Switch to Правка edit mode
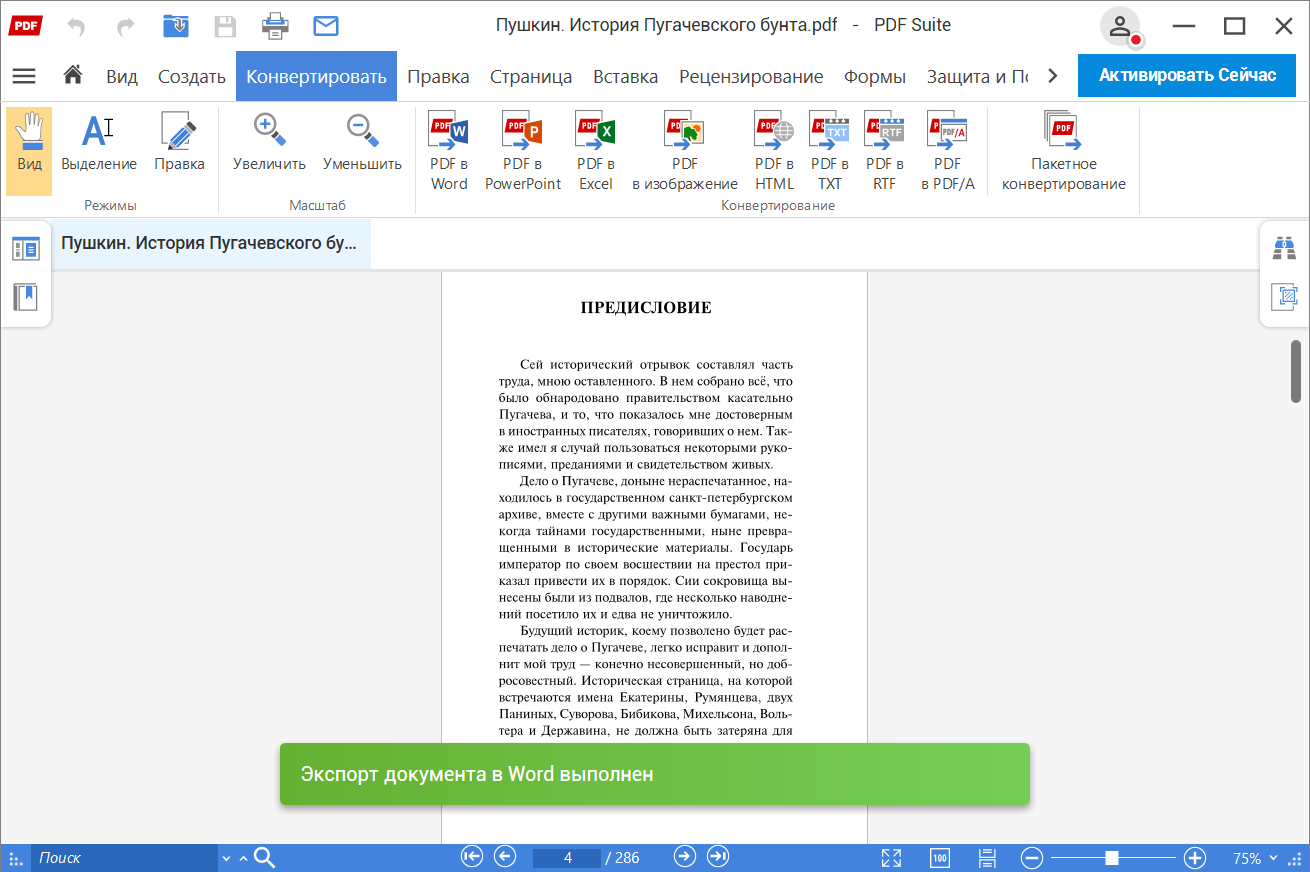Screen dimensions: 1310x872 coord(179,143)
